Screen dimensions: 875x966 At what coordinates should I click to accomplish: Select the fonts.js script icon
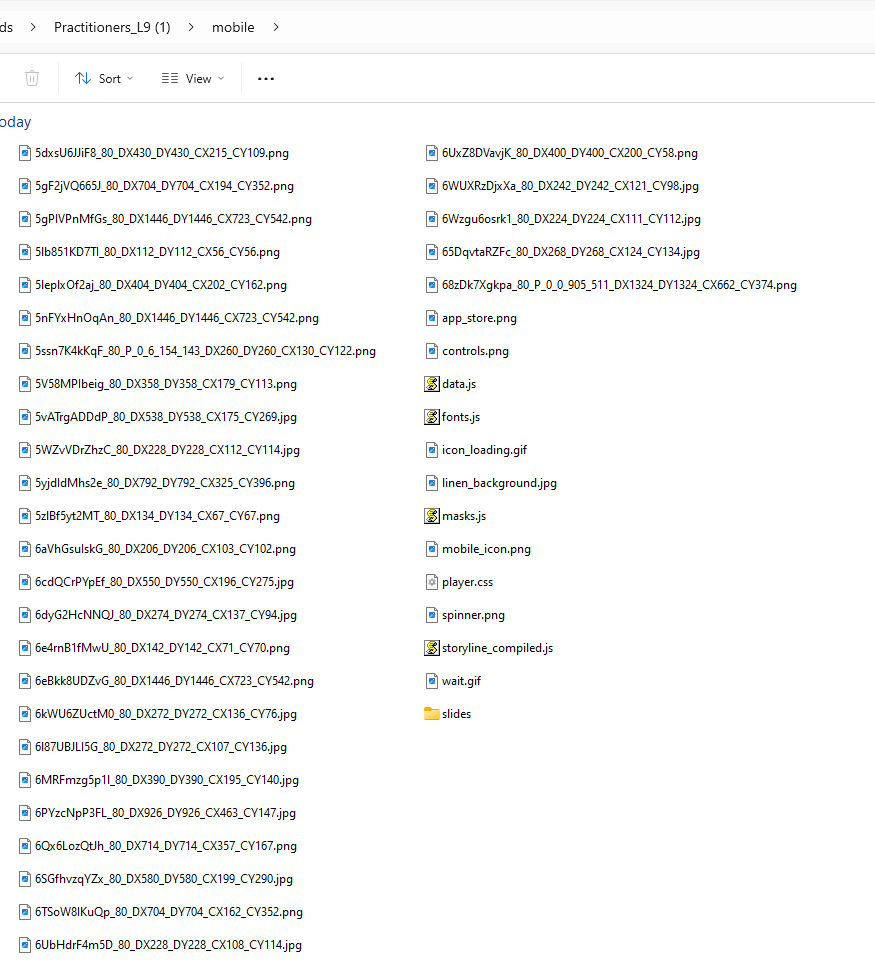click(432, 416)
